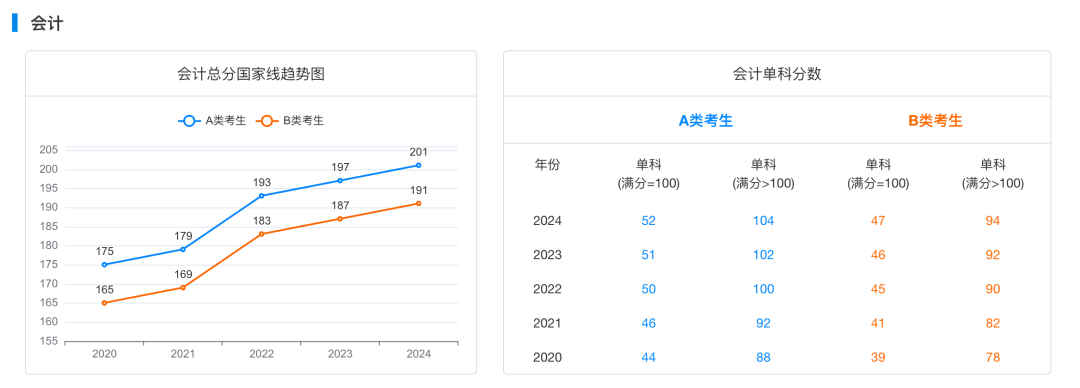Click the 会计 section heading
Viewport: 1080px width, 388px height.
point(47,23)
